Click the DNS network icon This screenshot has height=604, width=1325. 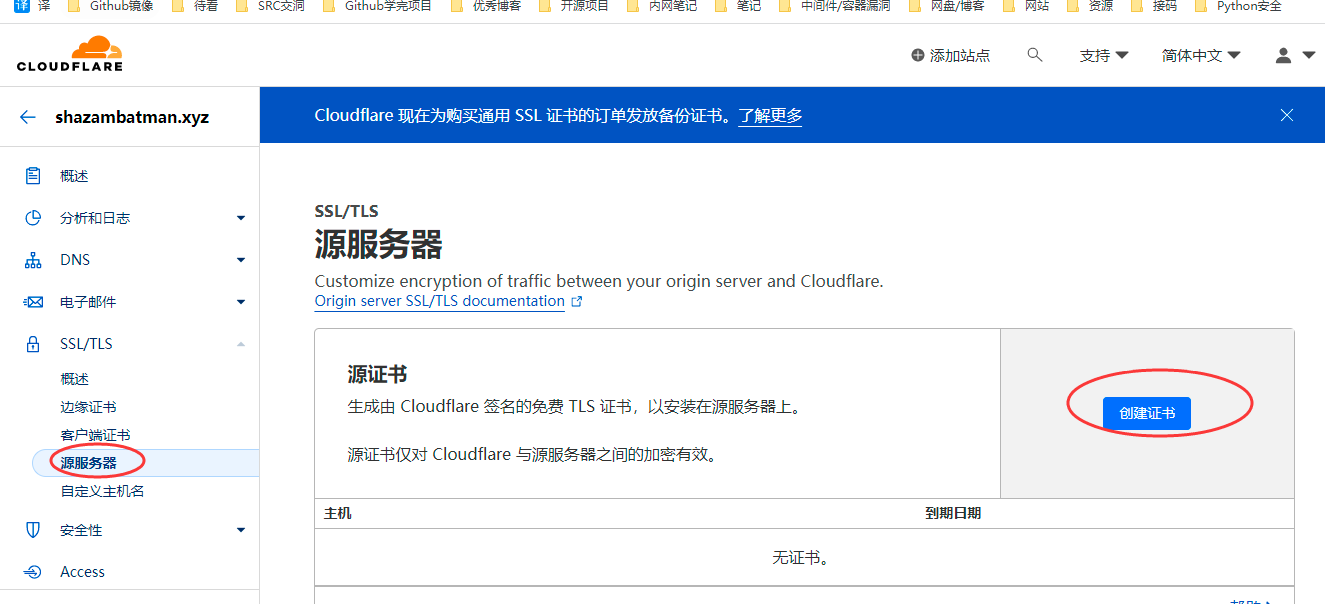33,260
